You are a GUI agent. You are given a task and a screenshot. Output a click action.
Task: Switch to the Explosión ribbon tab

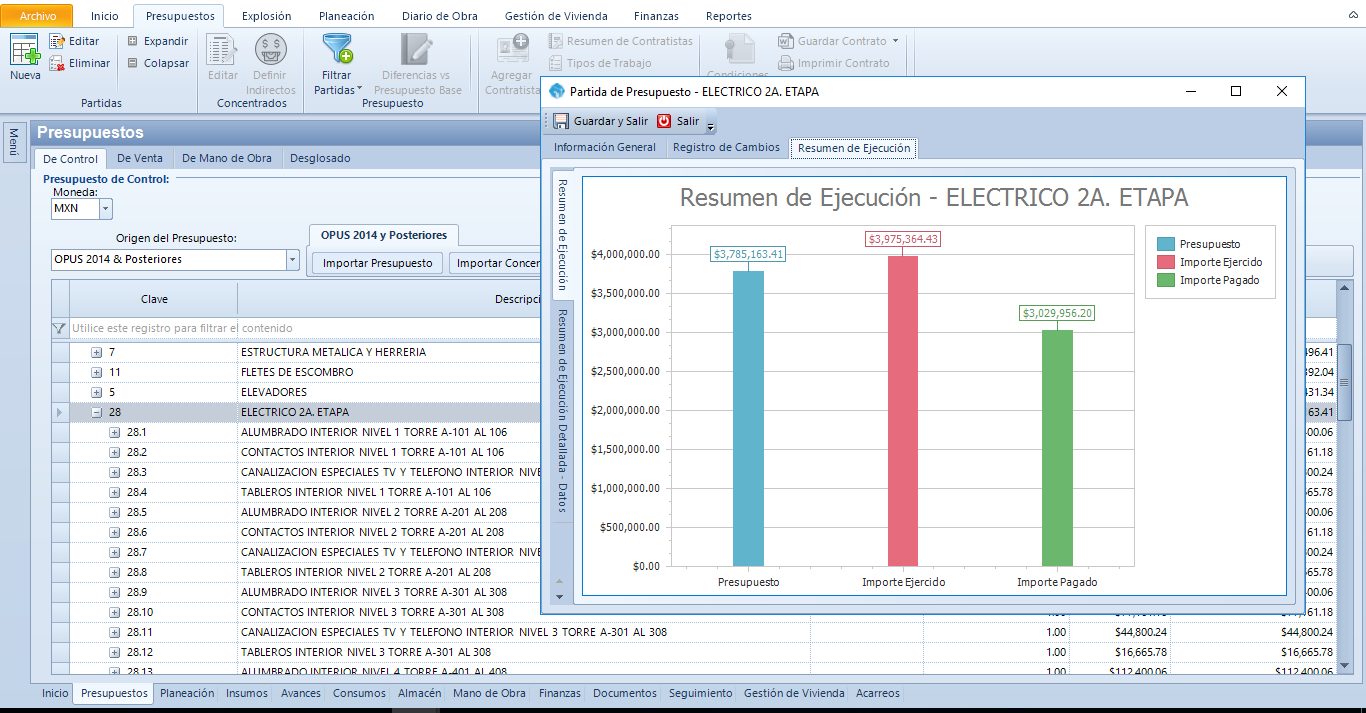(267, 16)
